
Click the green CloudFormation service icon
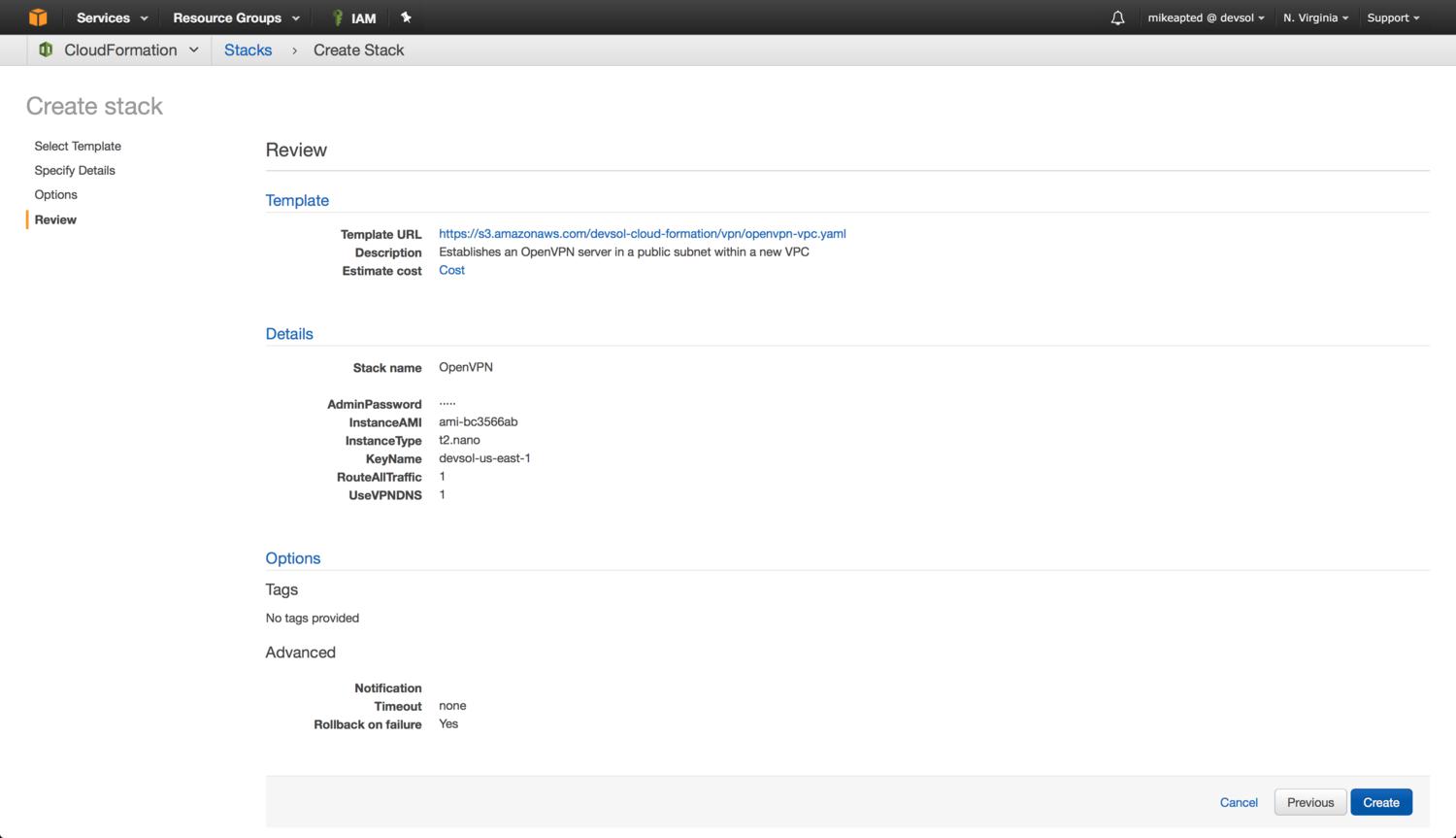[x=46, y=50]
